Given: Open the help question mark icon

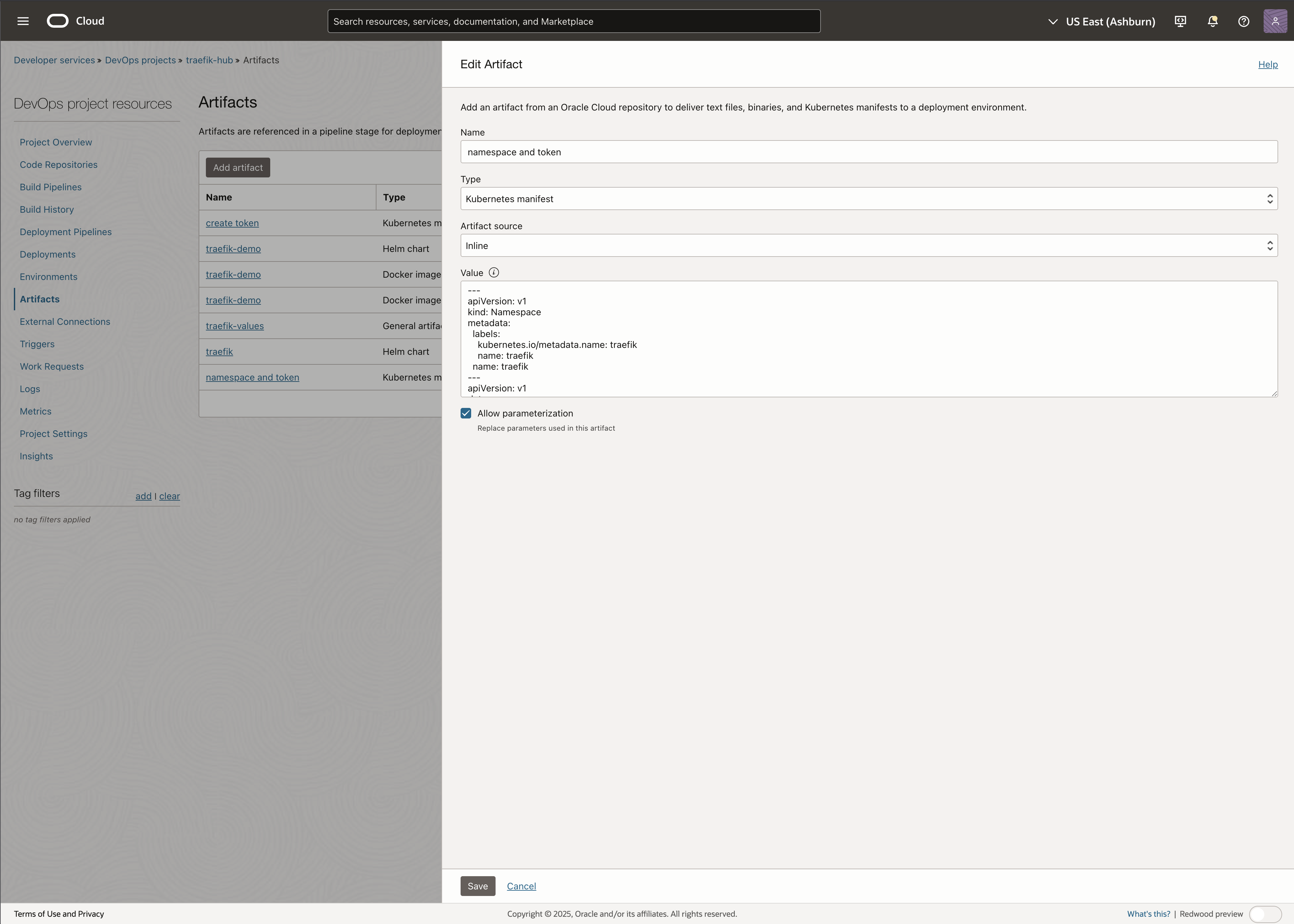Looking at the screenshot, I should coord(1244,22).
